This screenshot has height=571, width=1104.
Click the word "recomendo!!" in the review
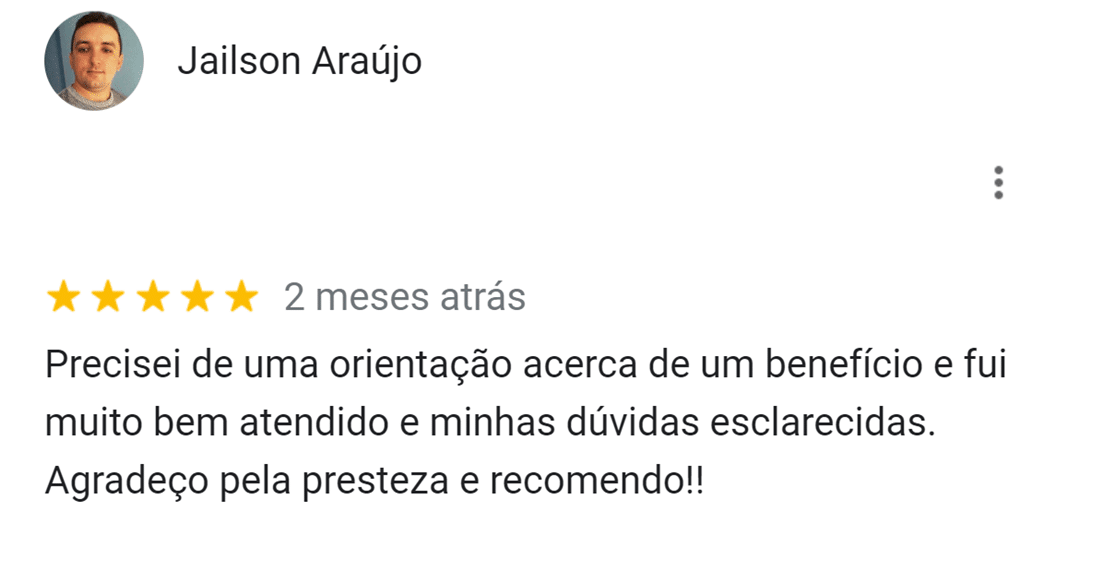click(596, 482)
